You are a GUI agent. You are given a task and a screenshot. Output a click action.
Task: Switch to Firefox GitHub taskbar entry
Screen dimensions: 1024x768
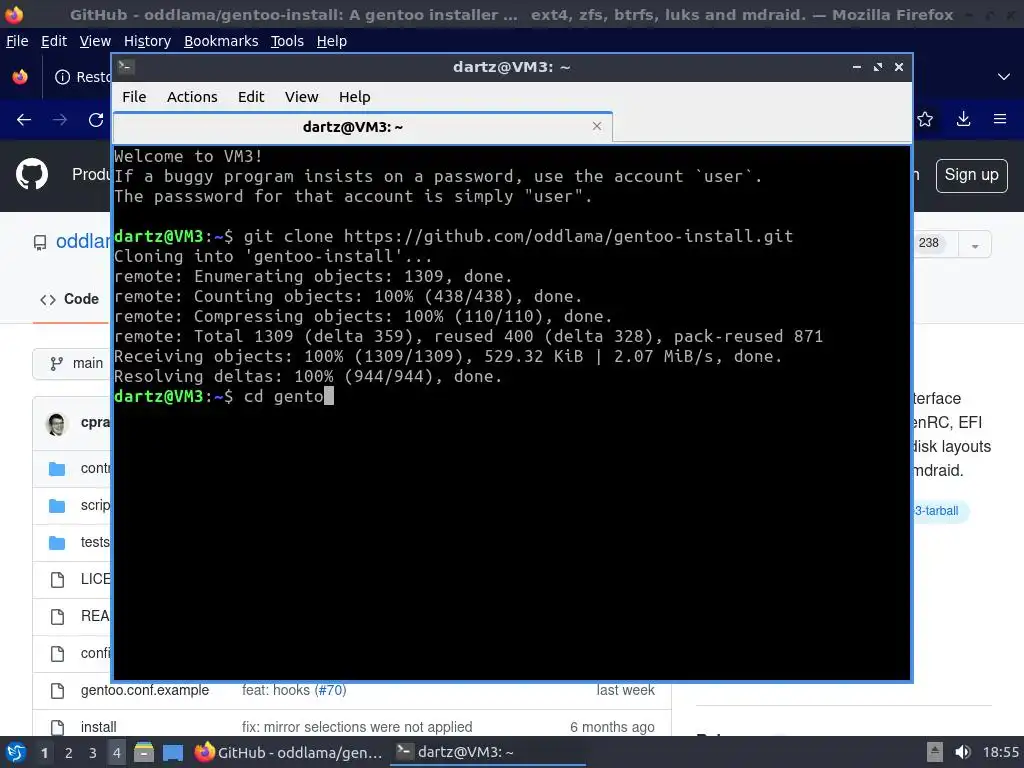click(x=289, y=752)
